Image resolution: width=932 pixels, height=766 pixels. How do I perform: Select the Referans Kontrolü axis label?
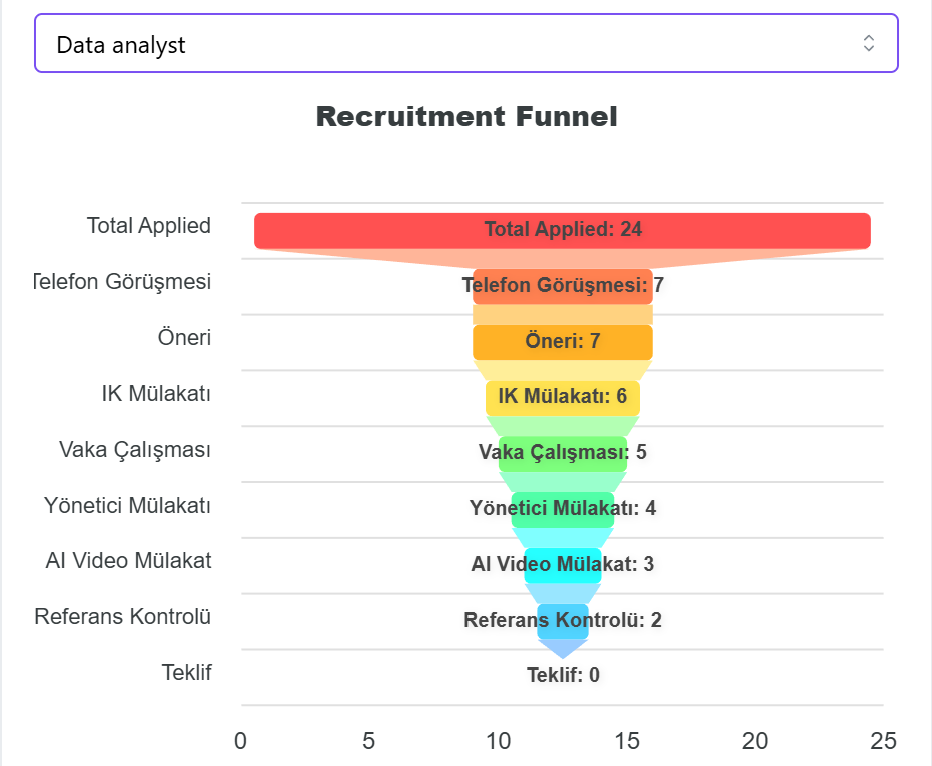click(123, 617)
